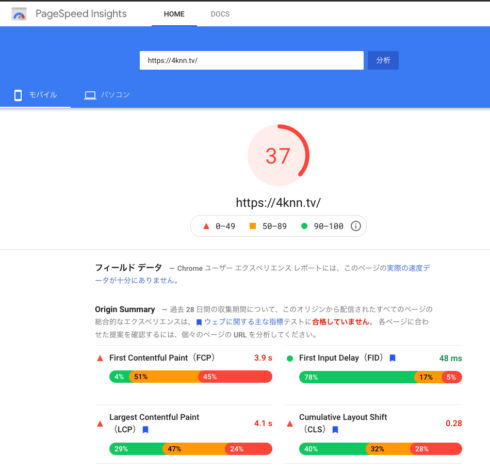
Task: Click the orange square 50-89 legend icon
Action: click(253, 226)
